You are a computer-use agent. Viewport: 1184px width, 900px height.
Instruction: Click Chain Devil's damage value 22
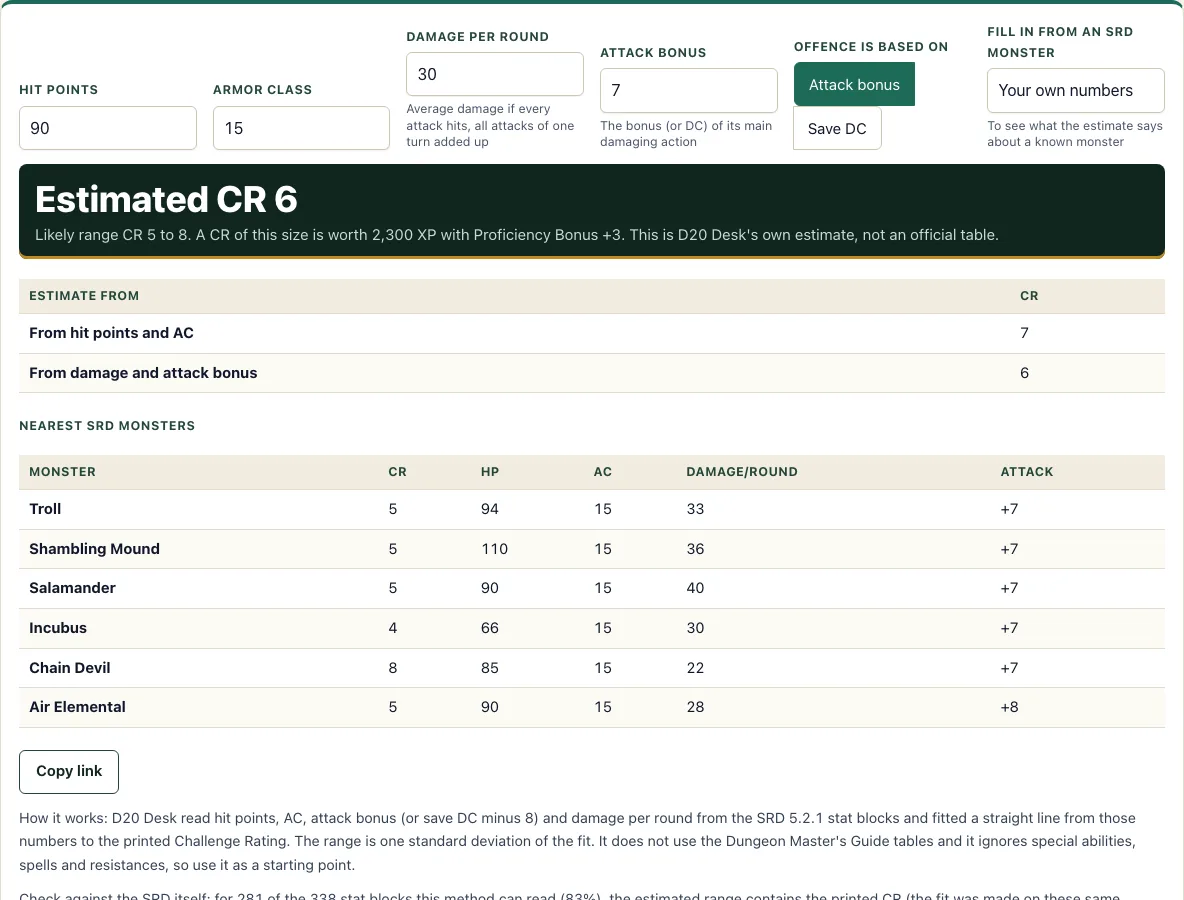coord(695,668)
